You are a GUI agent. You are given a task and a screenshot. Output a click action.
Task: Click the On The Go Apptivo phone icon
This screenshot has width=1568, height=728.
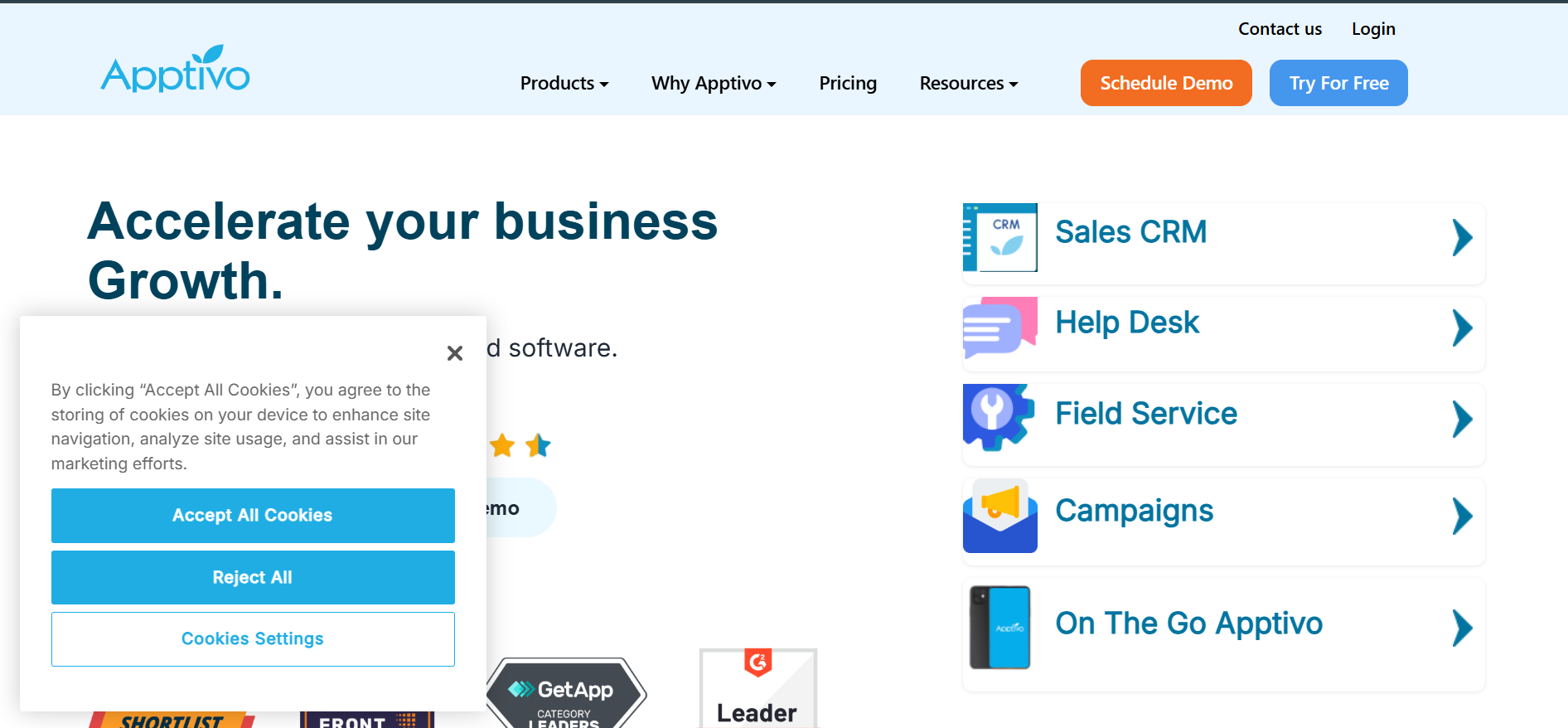point(1000,628)
